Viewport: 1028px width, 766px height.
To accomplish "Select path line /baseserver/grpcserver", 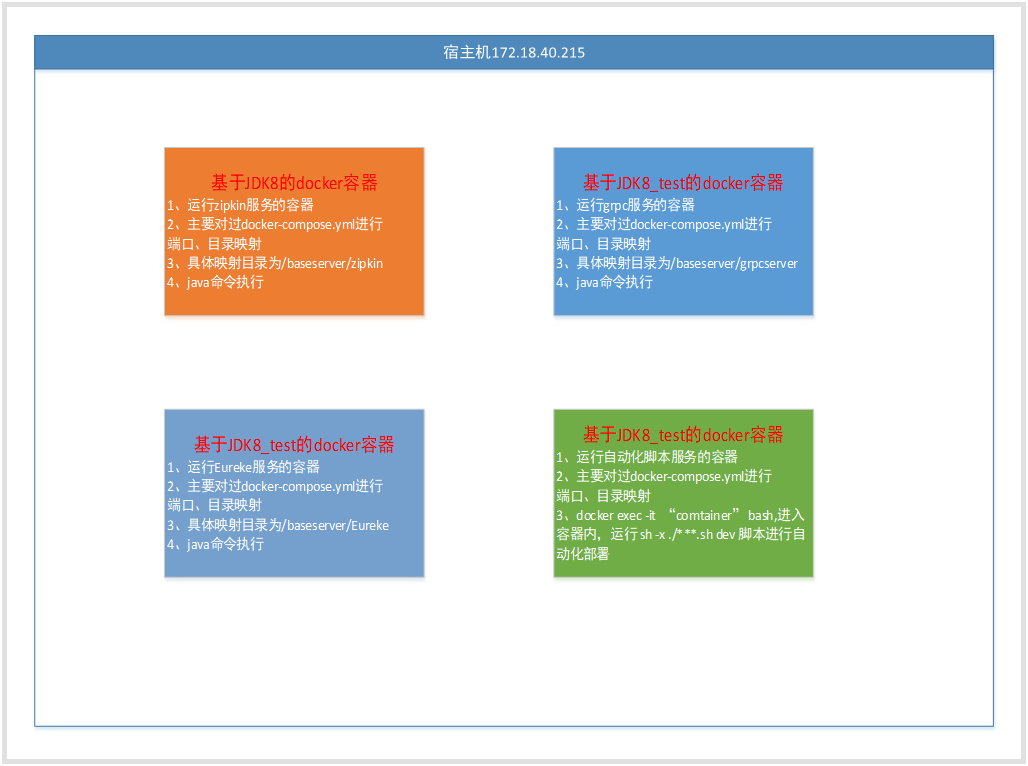I will click(677, 264).
